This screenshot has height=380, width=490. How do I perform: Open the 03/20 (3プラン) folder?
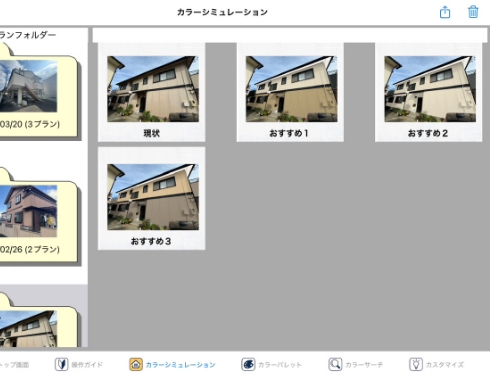[x=38, y=93]
